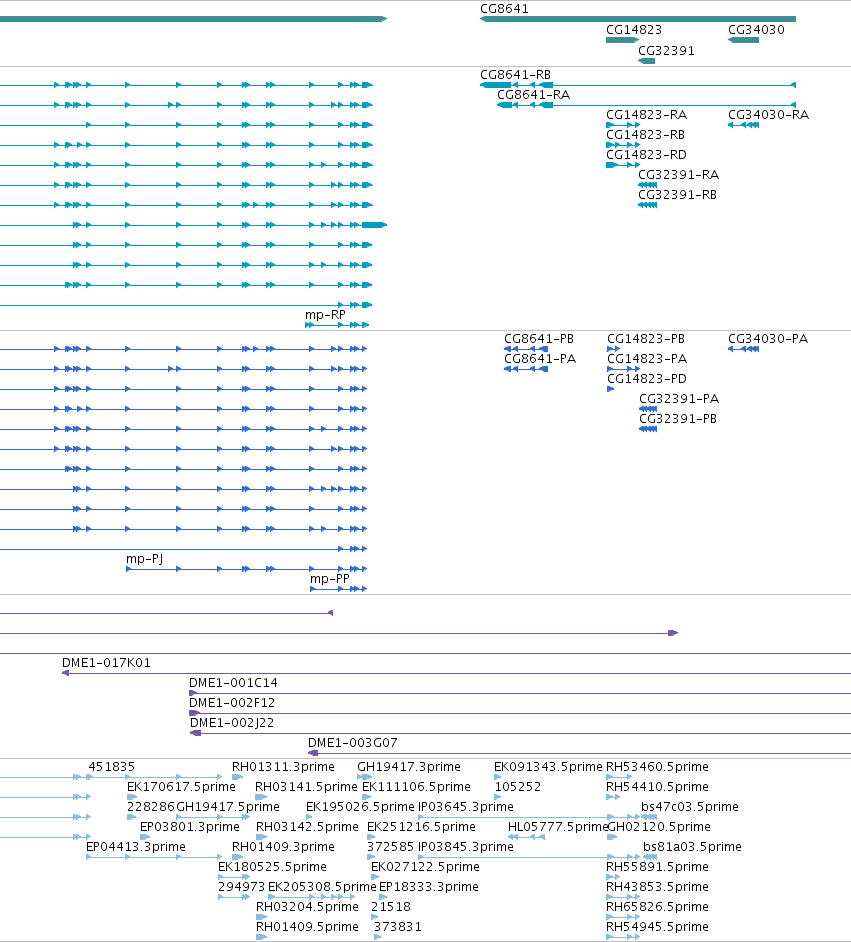
Task: Select EST RH65826.5prime
Action: [657, 907]
